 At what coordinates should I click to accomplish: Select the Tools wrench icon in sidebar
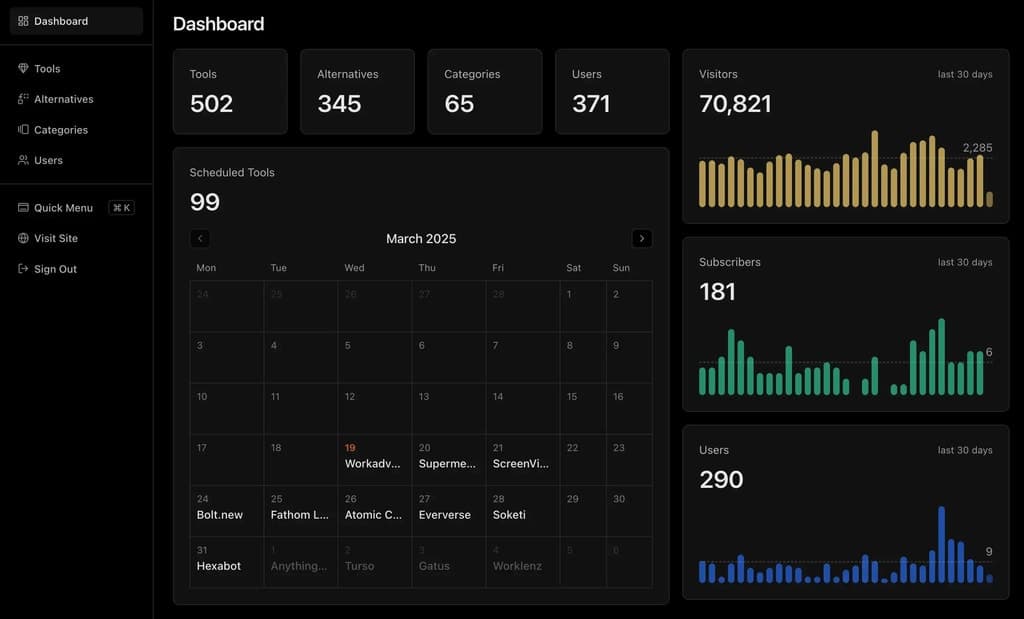(x=22, y=68)
